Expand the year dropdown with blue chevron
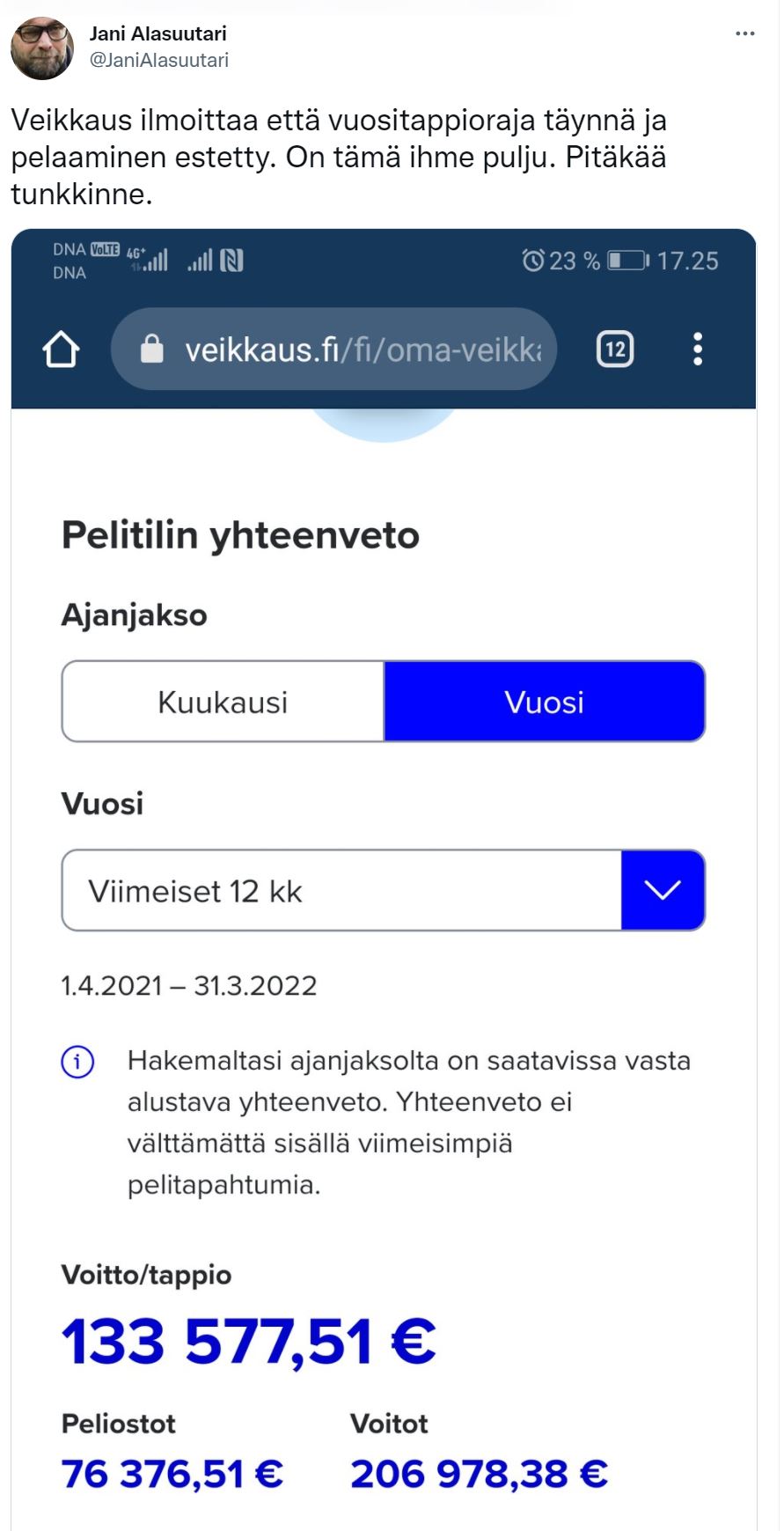This screenshot has height=1531, width=784. [x=663, y=890]
